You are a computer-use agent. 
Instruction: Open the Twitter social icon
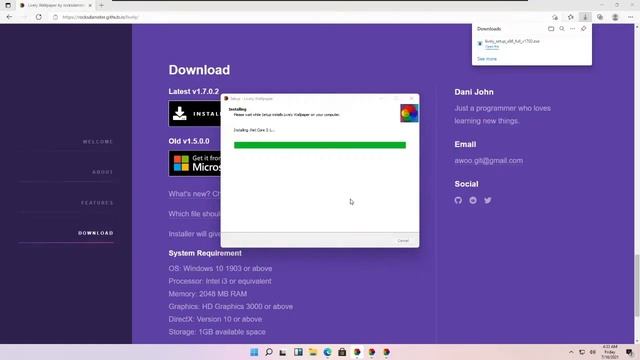pyautogui.click(x=488, y=200)
